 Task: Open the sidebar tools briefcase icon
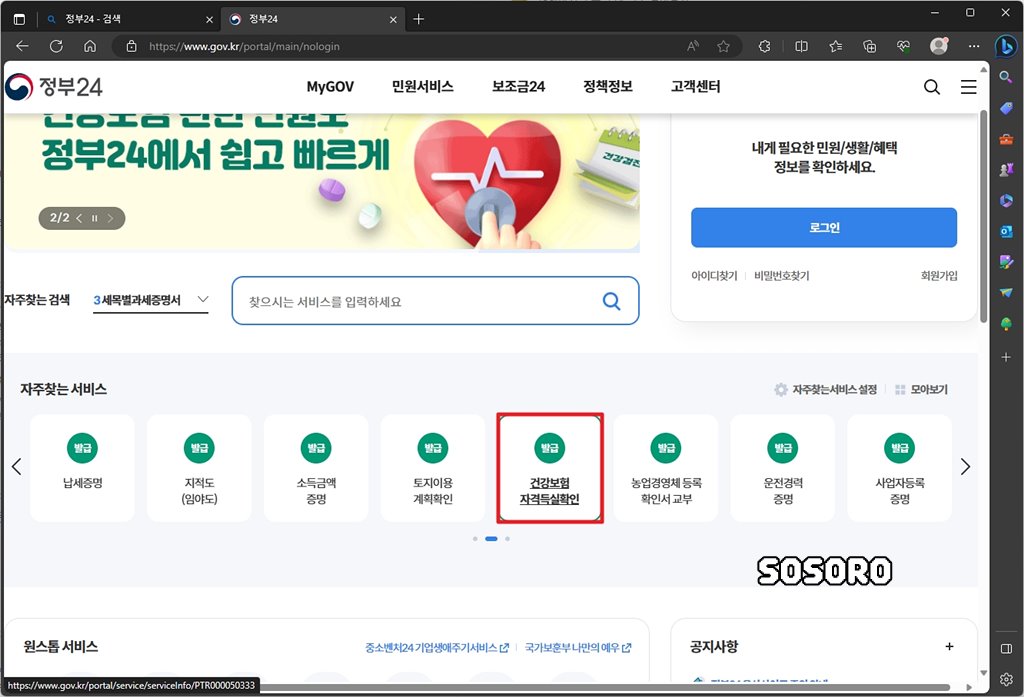click(1006, 138)
